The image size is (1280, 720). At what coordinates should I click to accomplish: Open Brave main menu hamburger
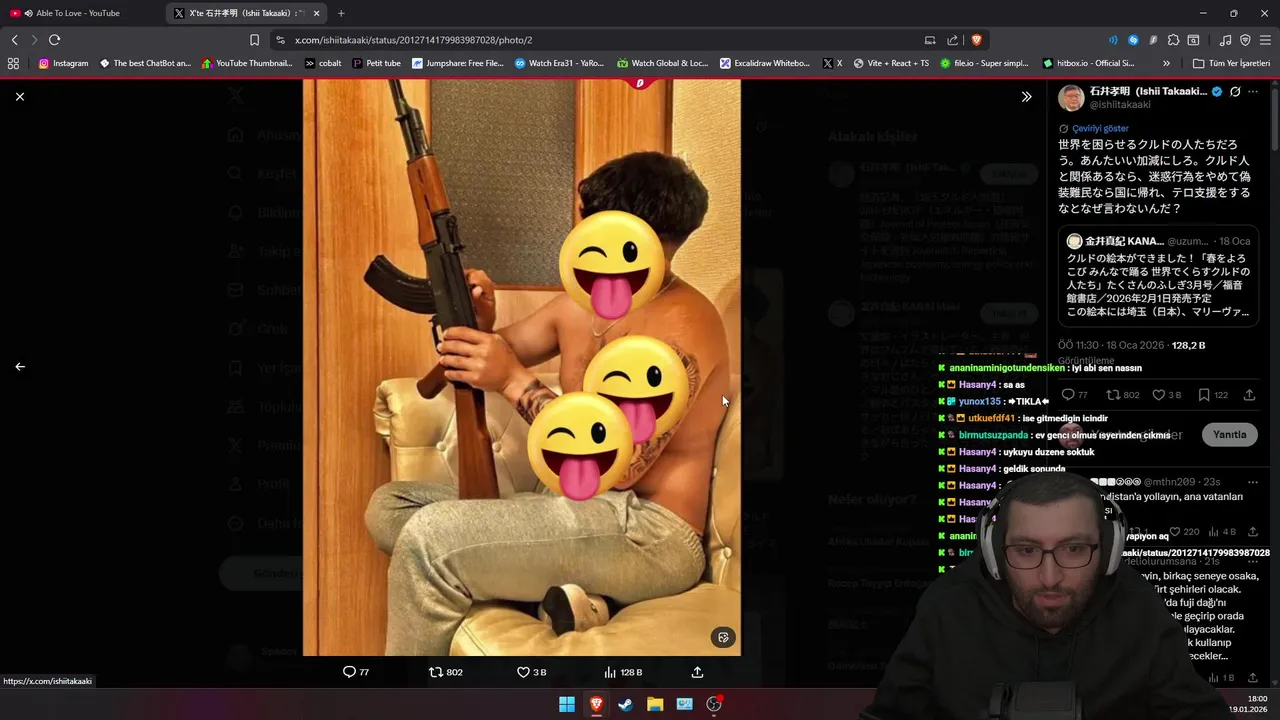pos(1265,40)
